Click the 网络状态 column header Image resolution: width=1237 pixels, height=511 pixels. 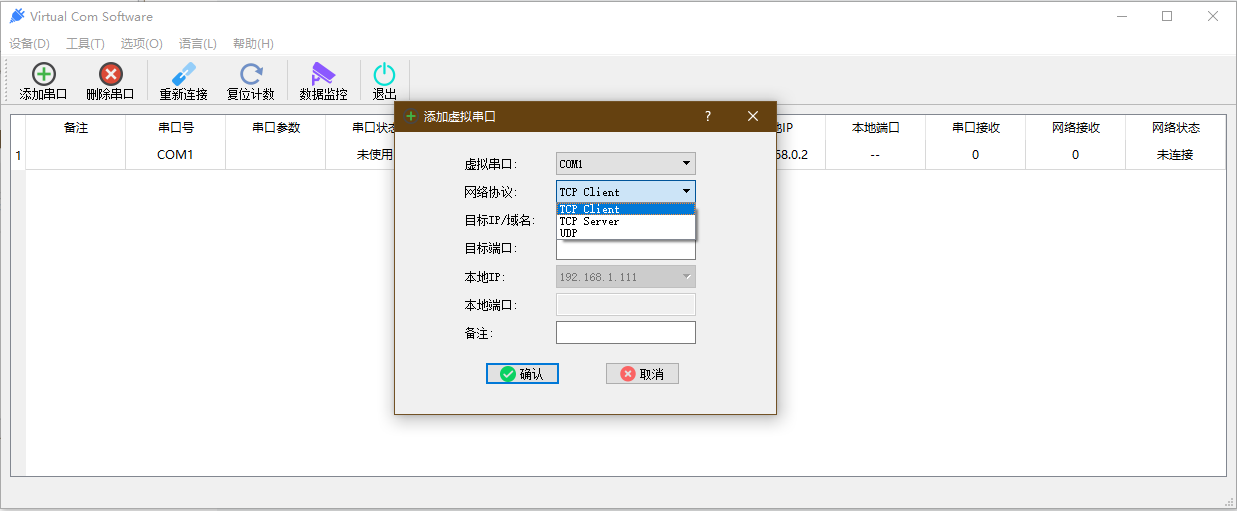(x=1176, y=128)
